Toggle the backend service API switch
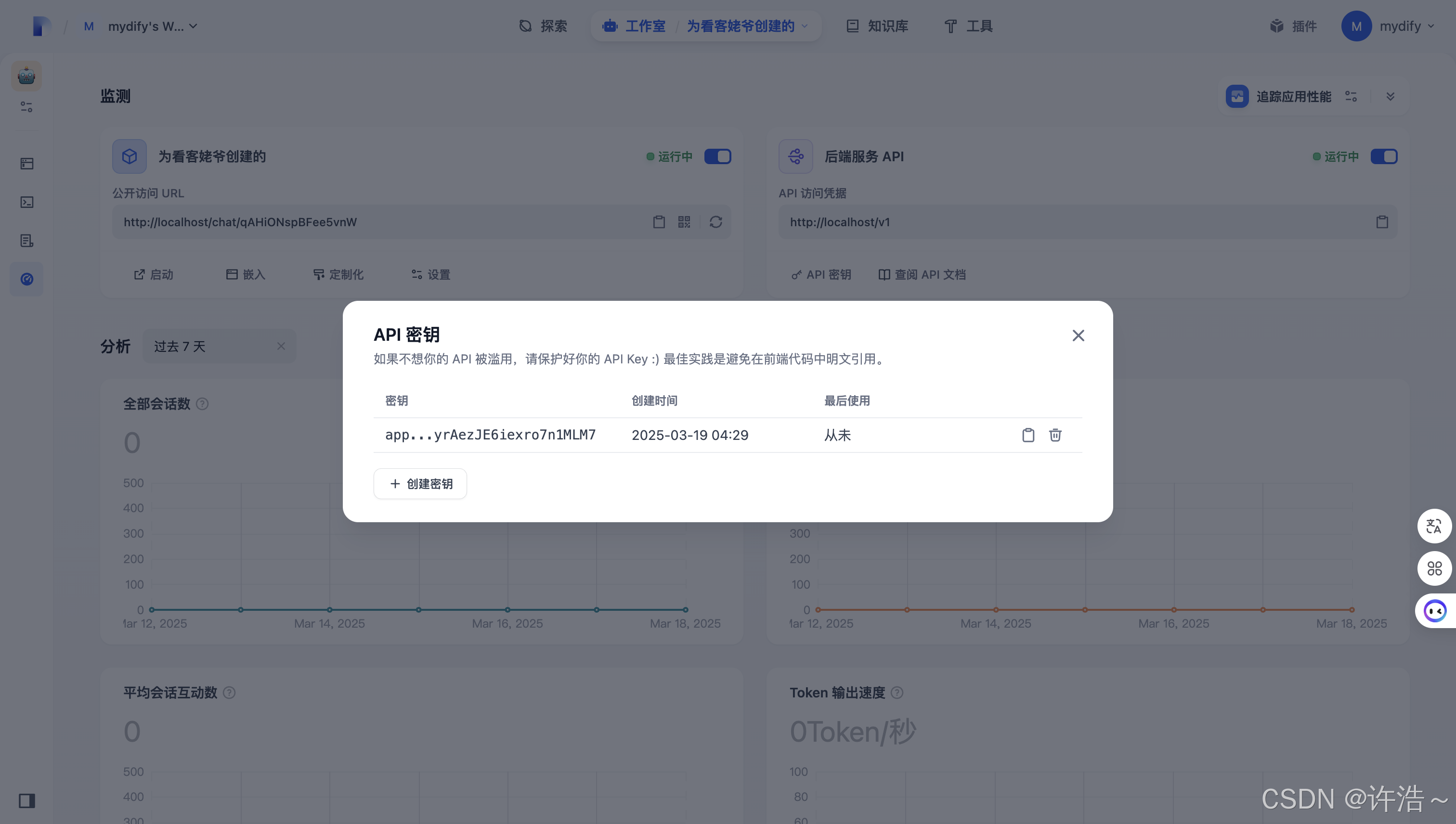1456x824 pixels. 1384,156
